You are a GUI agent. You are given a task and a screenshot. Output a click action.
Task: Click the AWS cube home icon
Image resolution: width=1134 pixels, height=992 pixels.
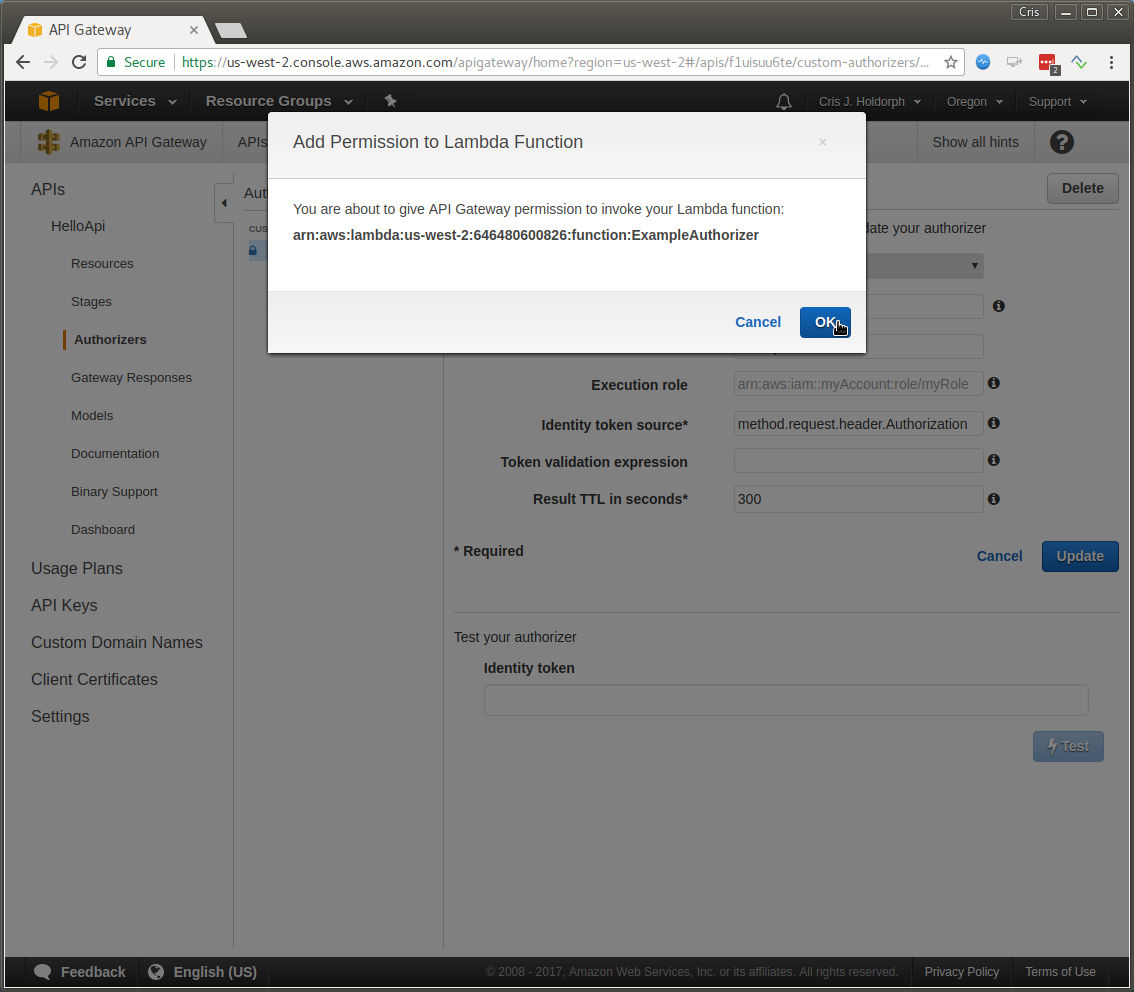tap(48, 101)
